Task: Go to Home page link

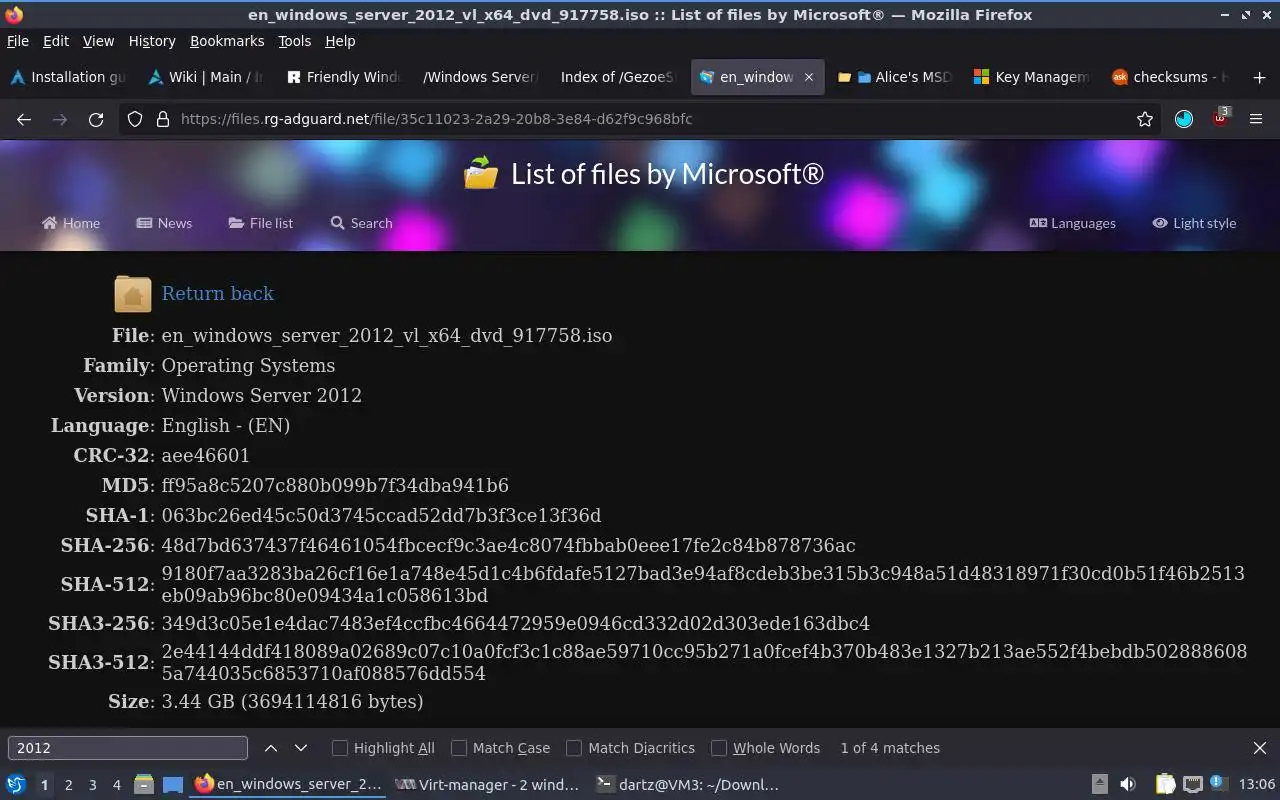Action: coord(71,223)
